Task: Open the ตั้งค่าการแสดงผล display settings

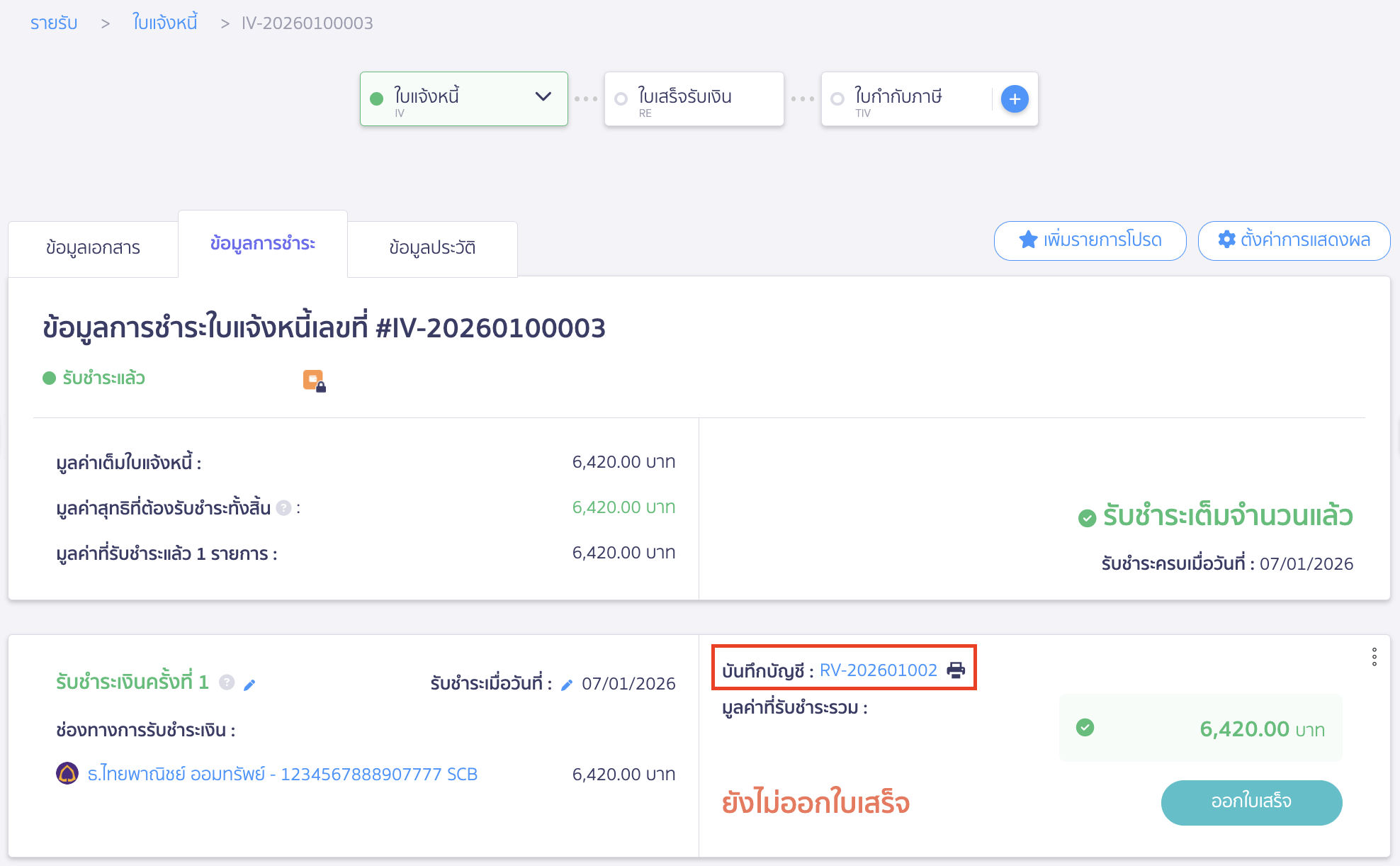Action: point(1294,240)
